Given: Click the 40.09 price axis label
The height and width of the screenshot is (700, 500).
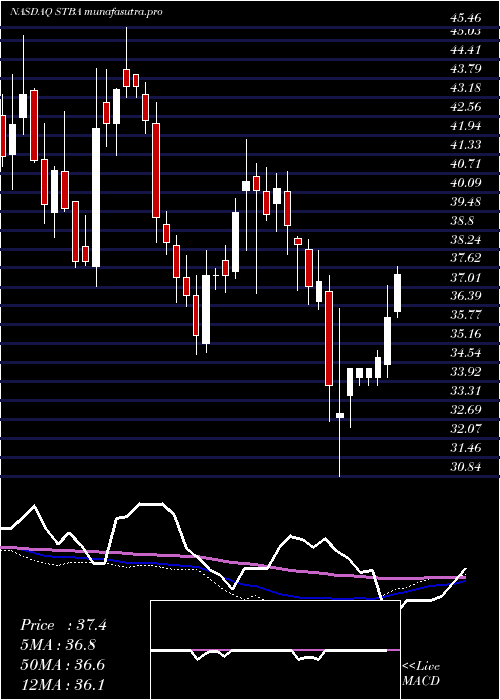Looking at the screenshot, I should click(466, 183).
